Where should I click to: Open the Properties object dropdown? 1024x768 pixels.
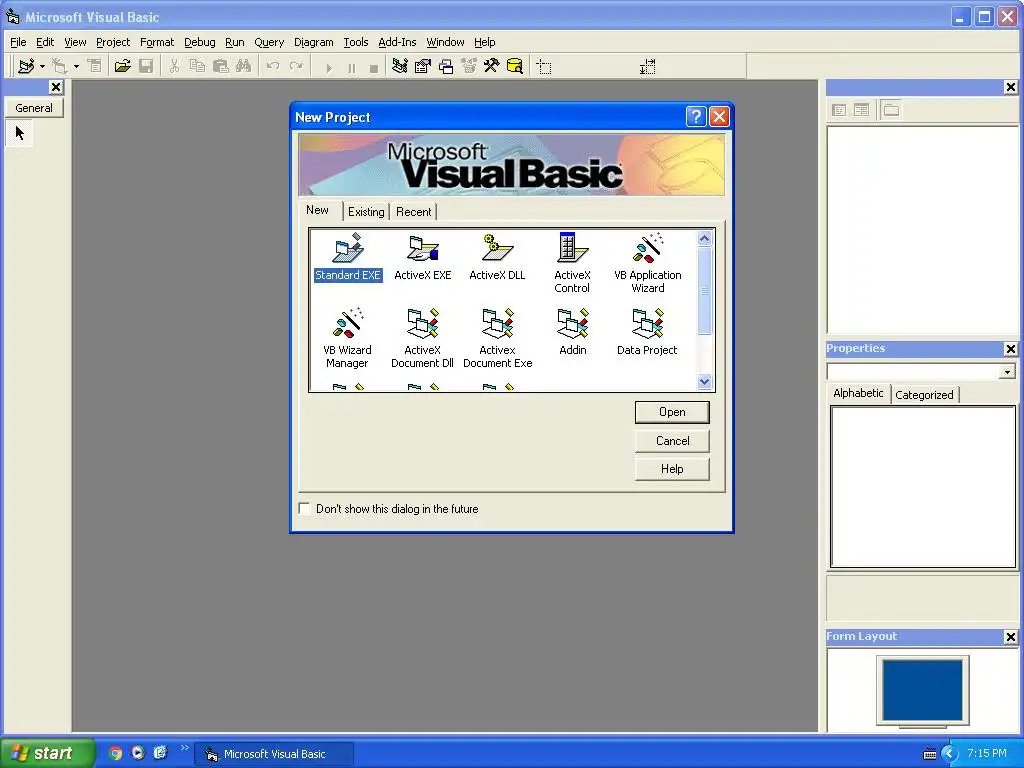[1007, 372]
